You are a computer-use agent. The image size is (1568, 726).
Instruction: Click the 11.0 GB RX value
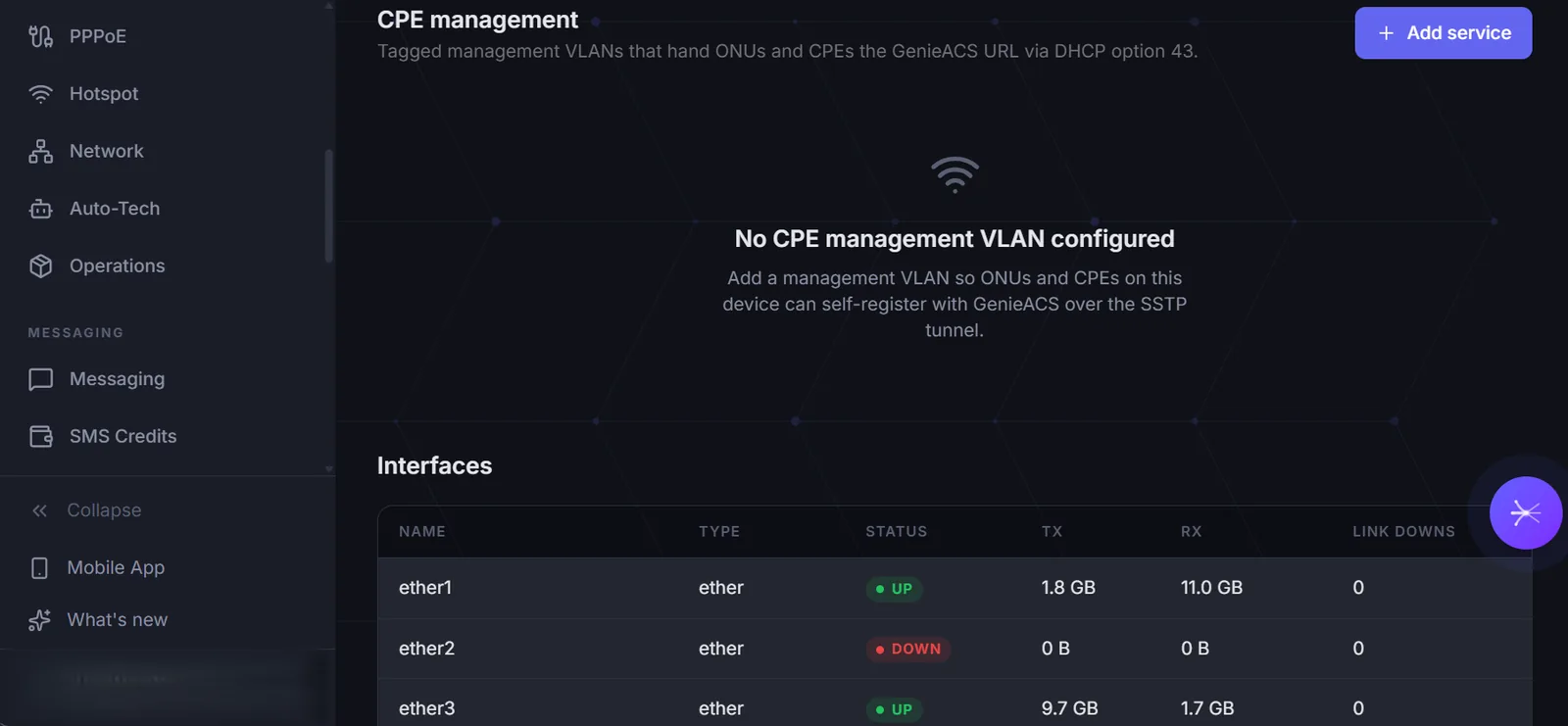click(1211, 588)
